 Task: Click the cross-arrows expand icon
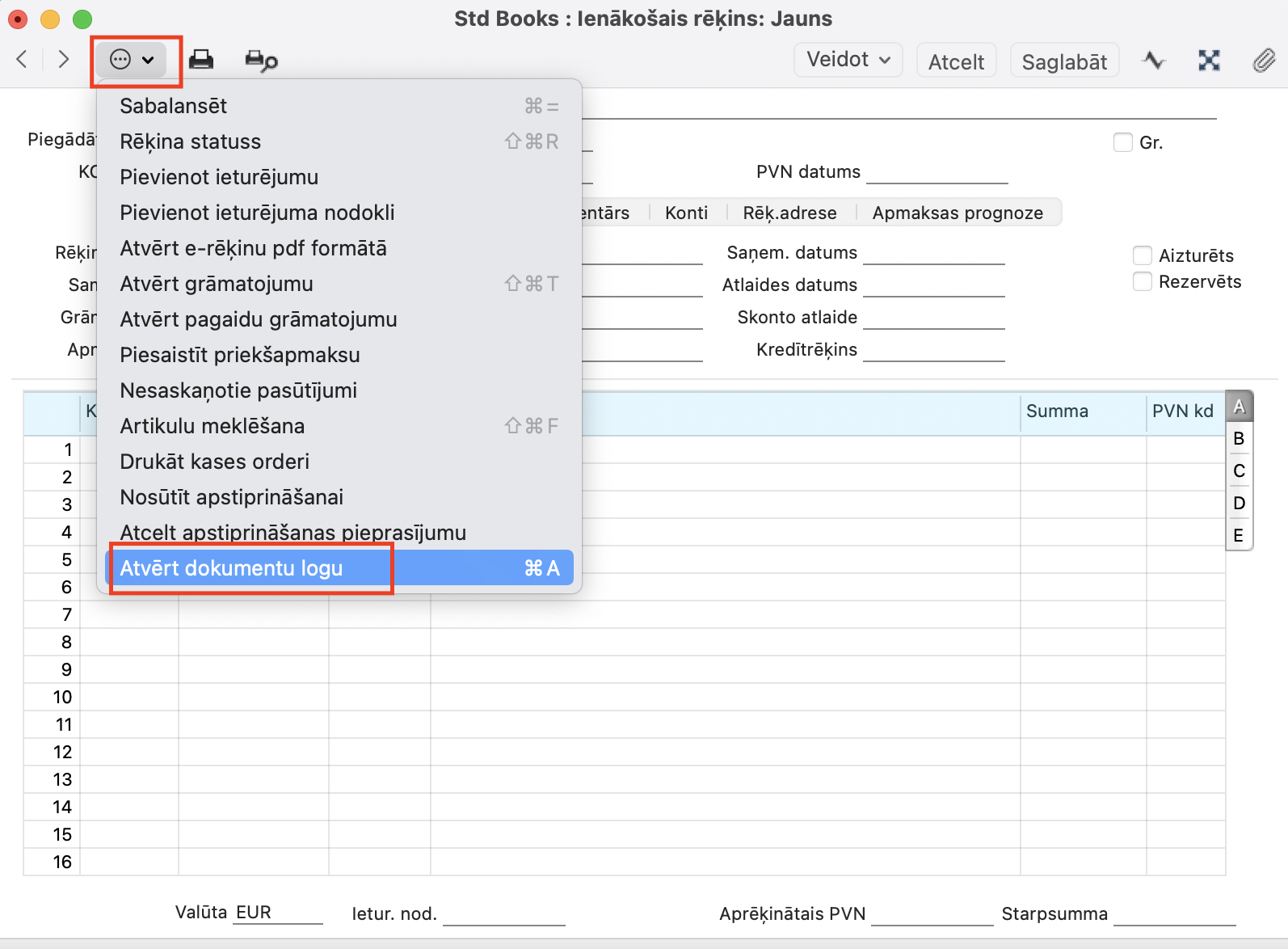(1209, 61)
